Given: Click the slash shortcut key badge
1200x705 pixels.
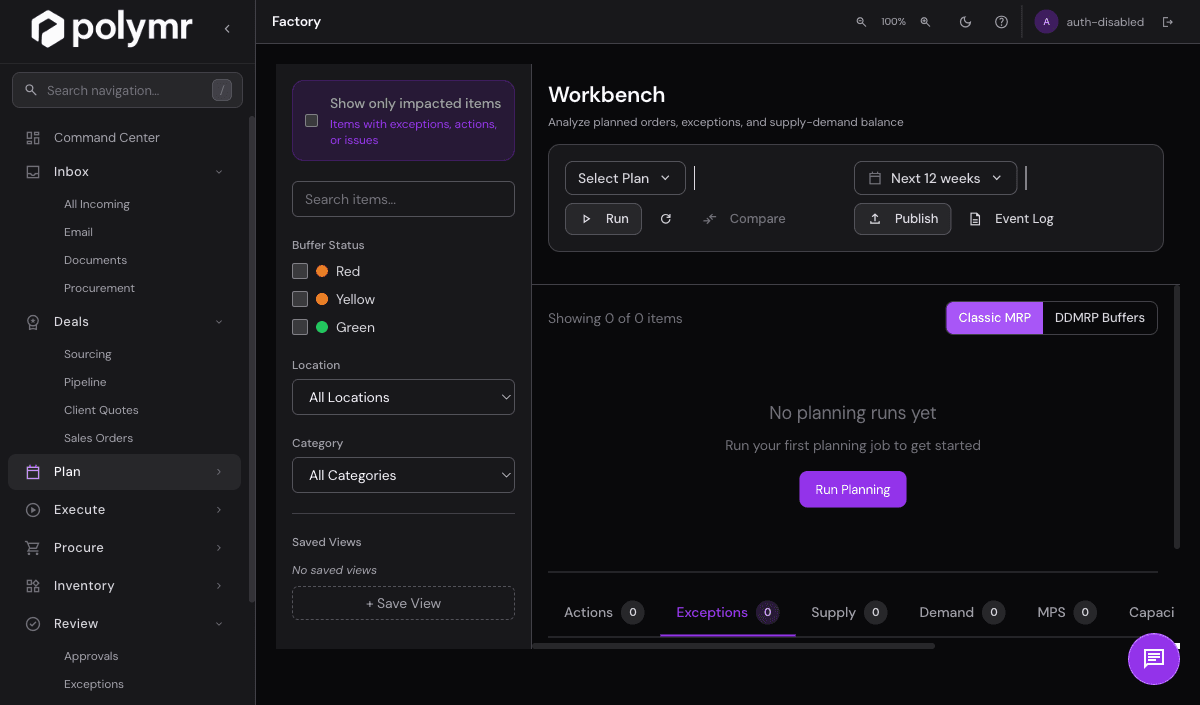Looking at the screenshot, I should pyautogui.click(x=222, y=90).
